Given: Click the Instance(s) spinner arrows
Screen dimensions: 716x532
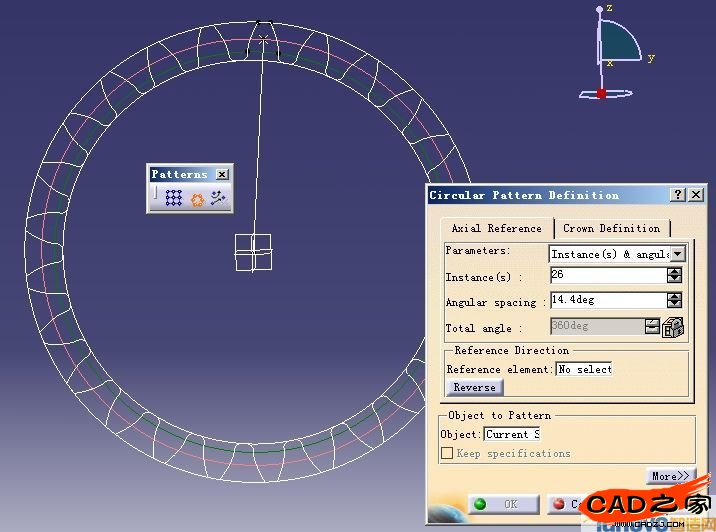Looking at the screenshot, I should tap(674, 276).
